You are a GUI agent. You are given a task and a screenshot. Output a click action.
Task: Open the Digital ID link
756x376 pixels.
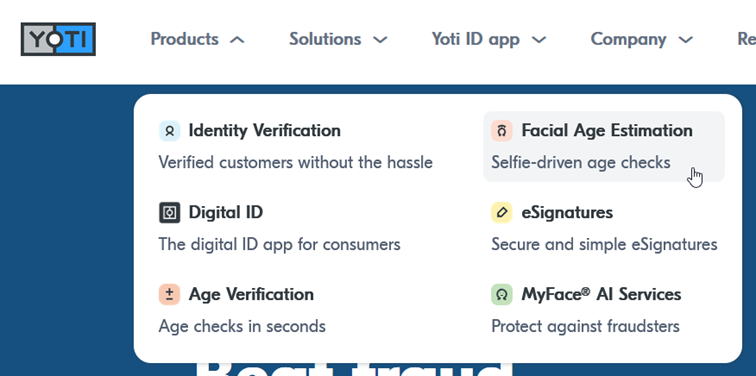[226, 213]
